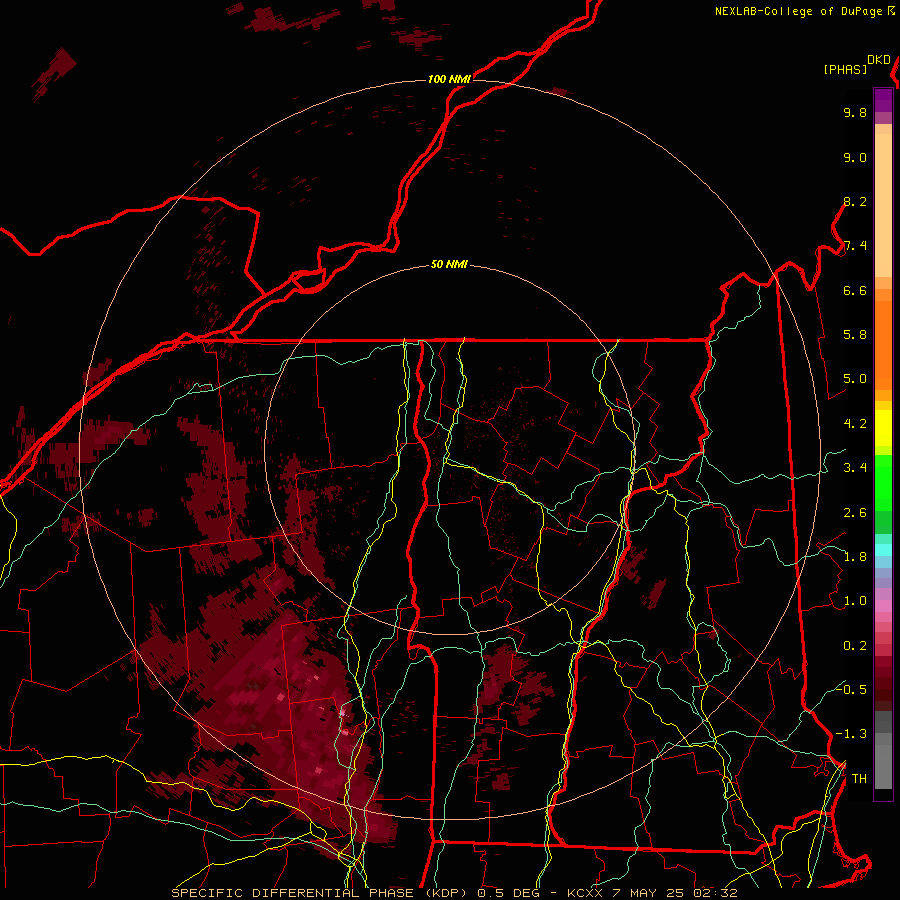Click the -1.3 scale value
The width and height of the screenshot is (900, 900).
pos(851,734)
